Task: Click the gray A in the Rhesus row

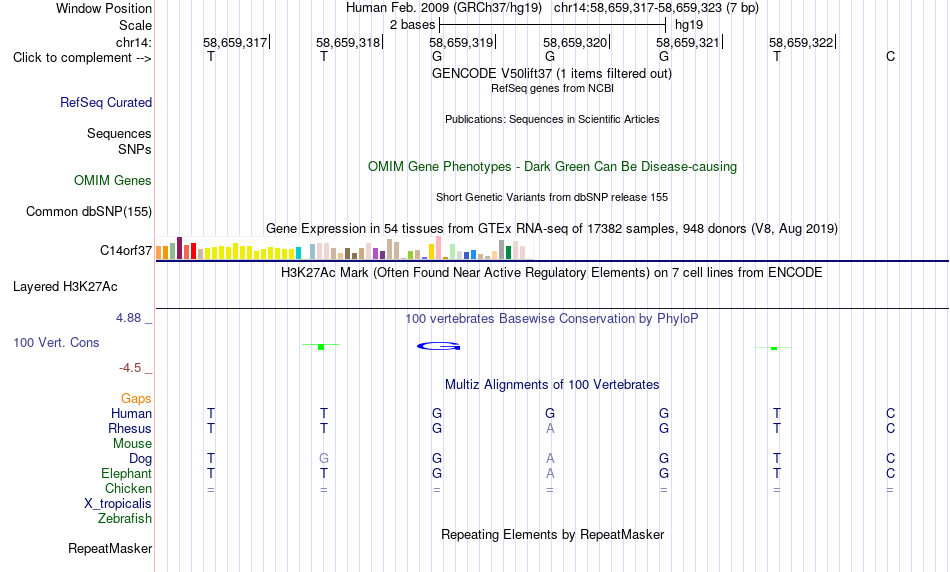Action: pyautogui.click(x=550, y=428)
